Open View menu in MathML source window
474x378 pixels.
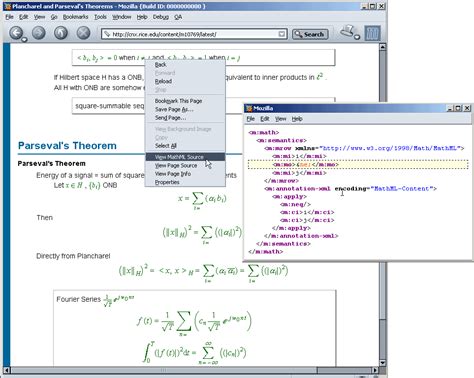tap(280, 119)
